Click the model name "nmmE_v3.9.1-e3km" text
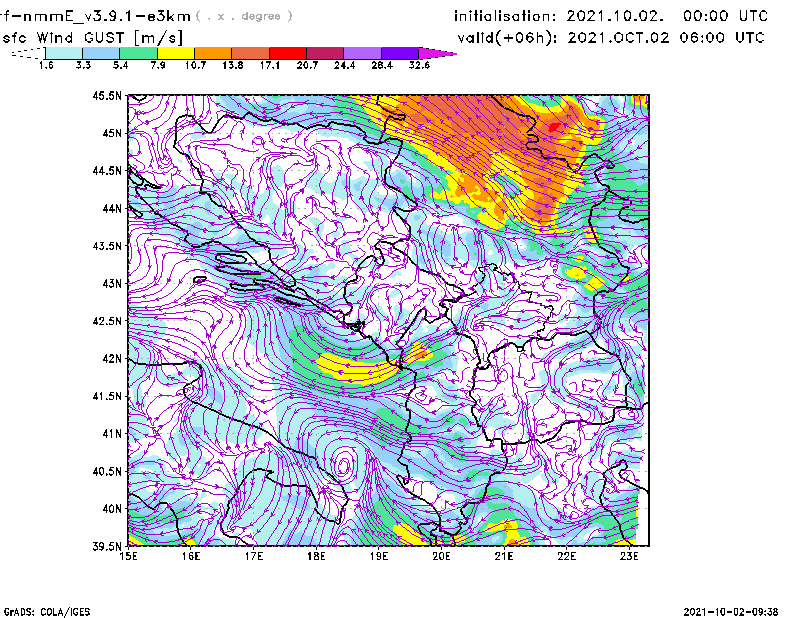The height and width of the screenshot is (618, 800). coord(103,16)
